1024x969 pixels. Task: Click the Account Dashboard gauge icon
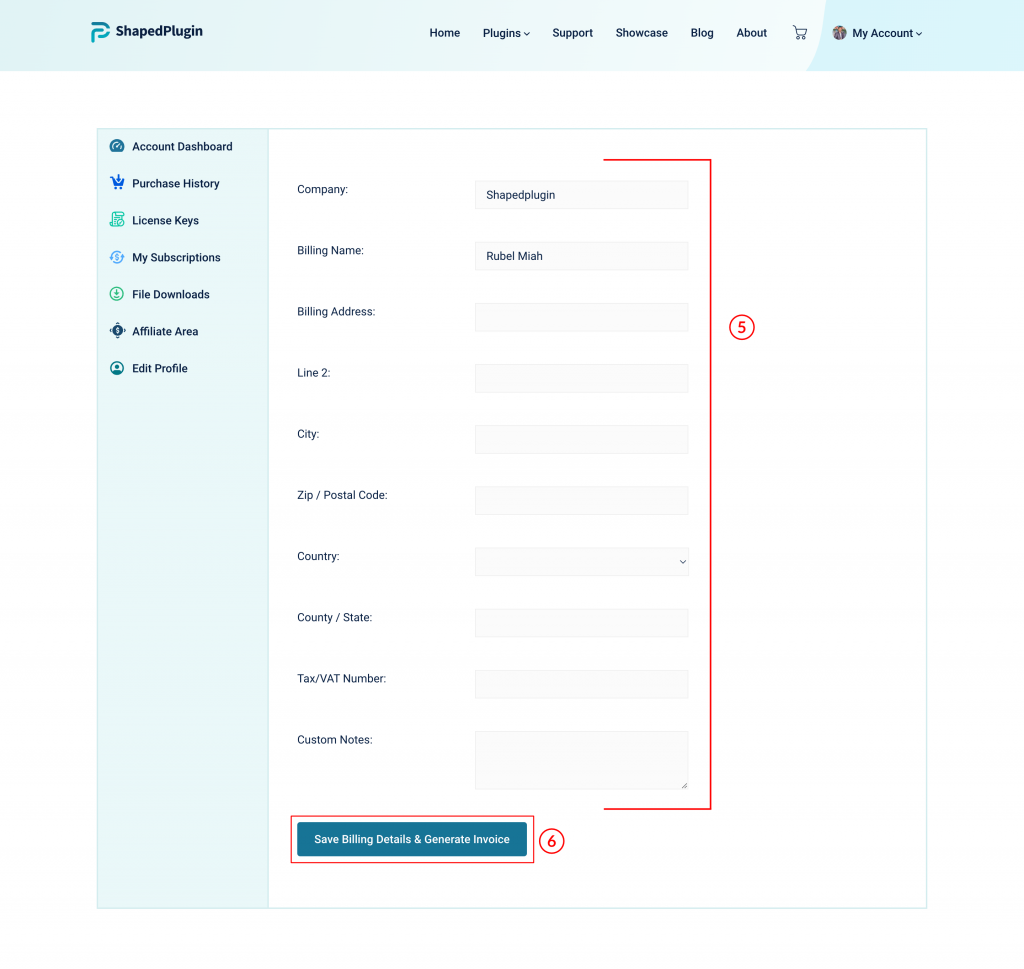117,146
